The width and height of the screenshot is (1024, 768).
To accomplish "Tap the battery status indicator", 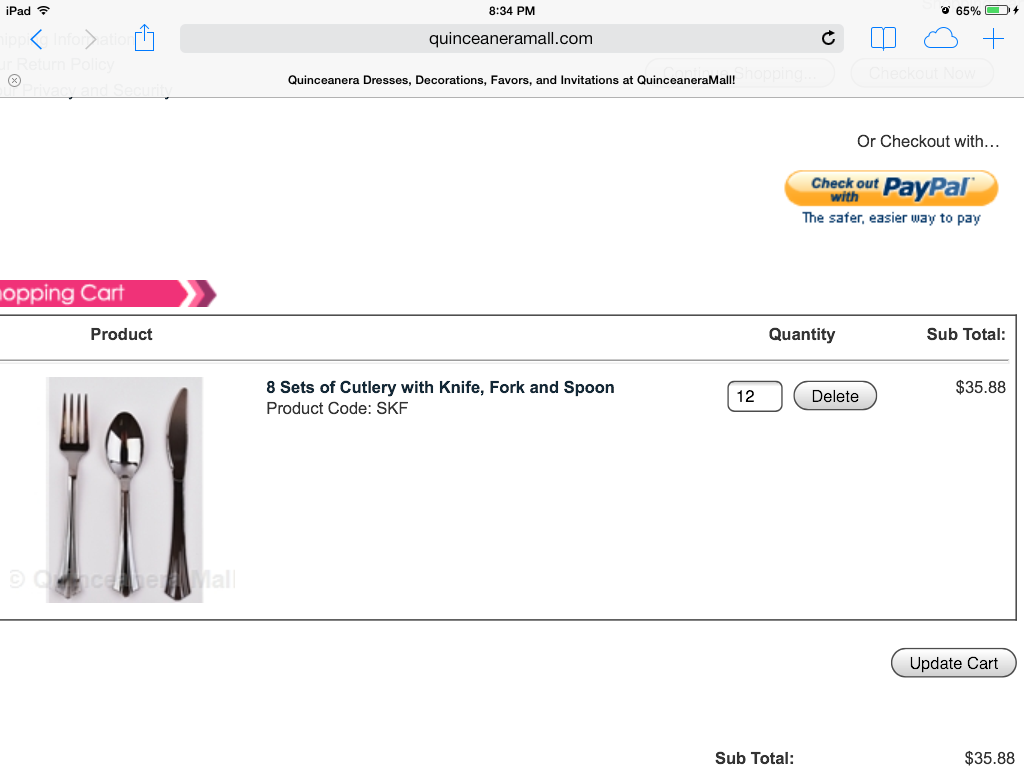I will point(997,10).
